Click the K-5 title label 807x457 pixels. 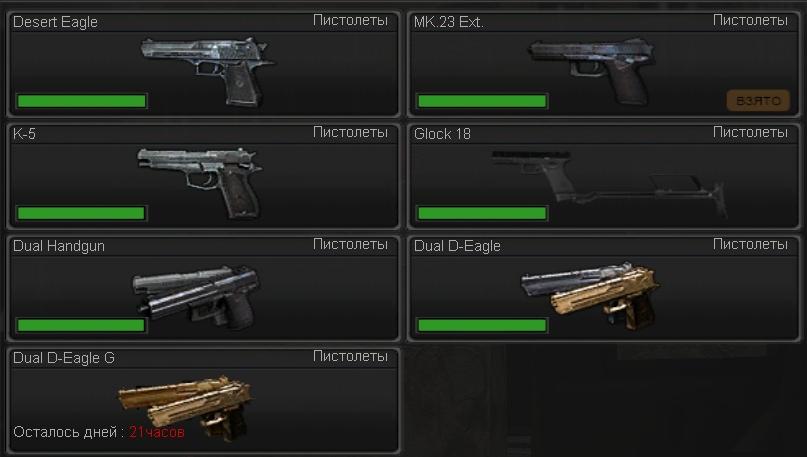(x=24, y=134)
